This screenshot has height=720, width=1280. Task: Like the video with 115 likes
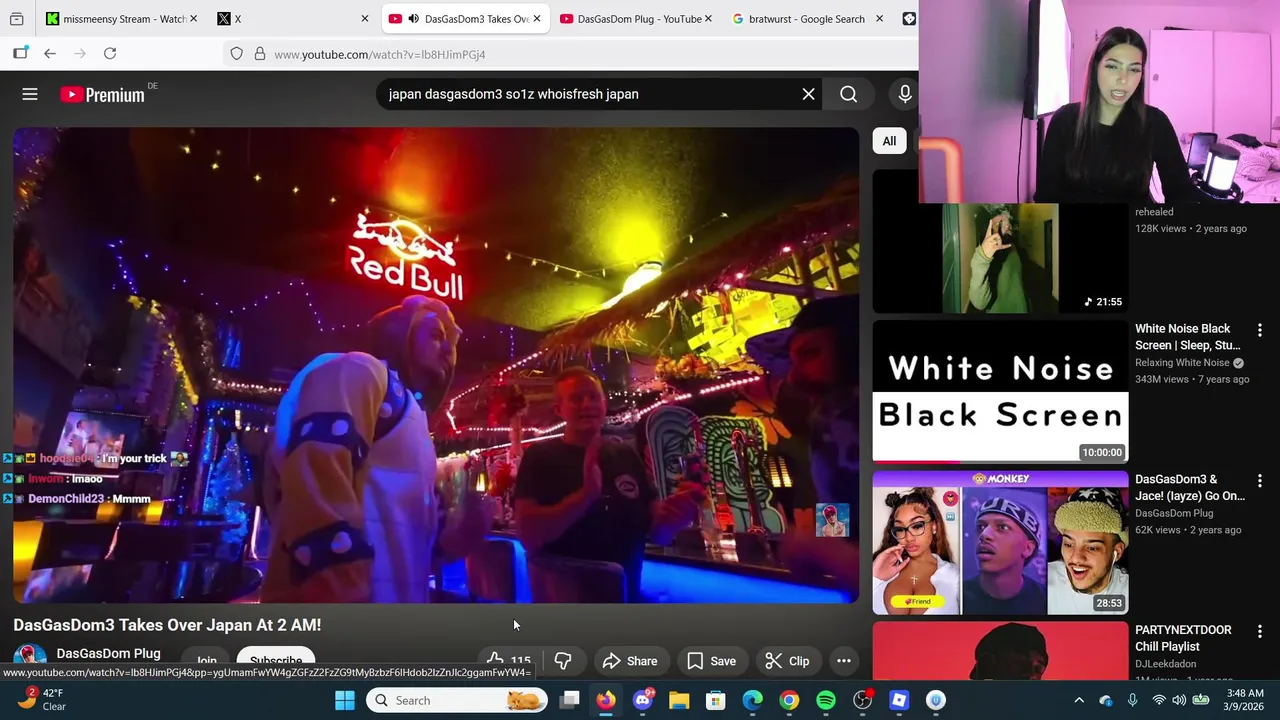click(x=509, y=661)
